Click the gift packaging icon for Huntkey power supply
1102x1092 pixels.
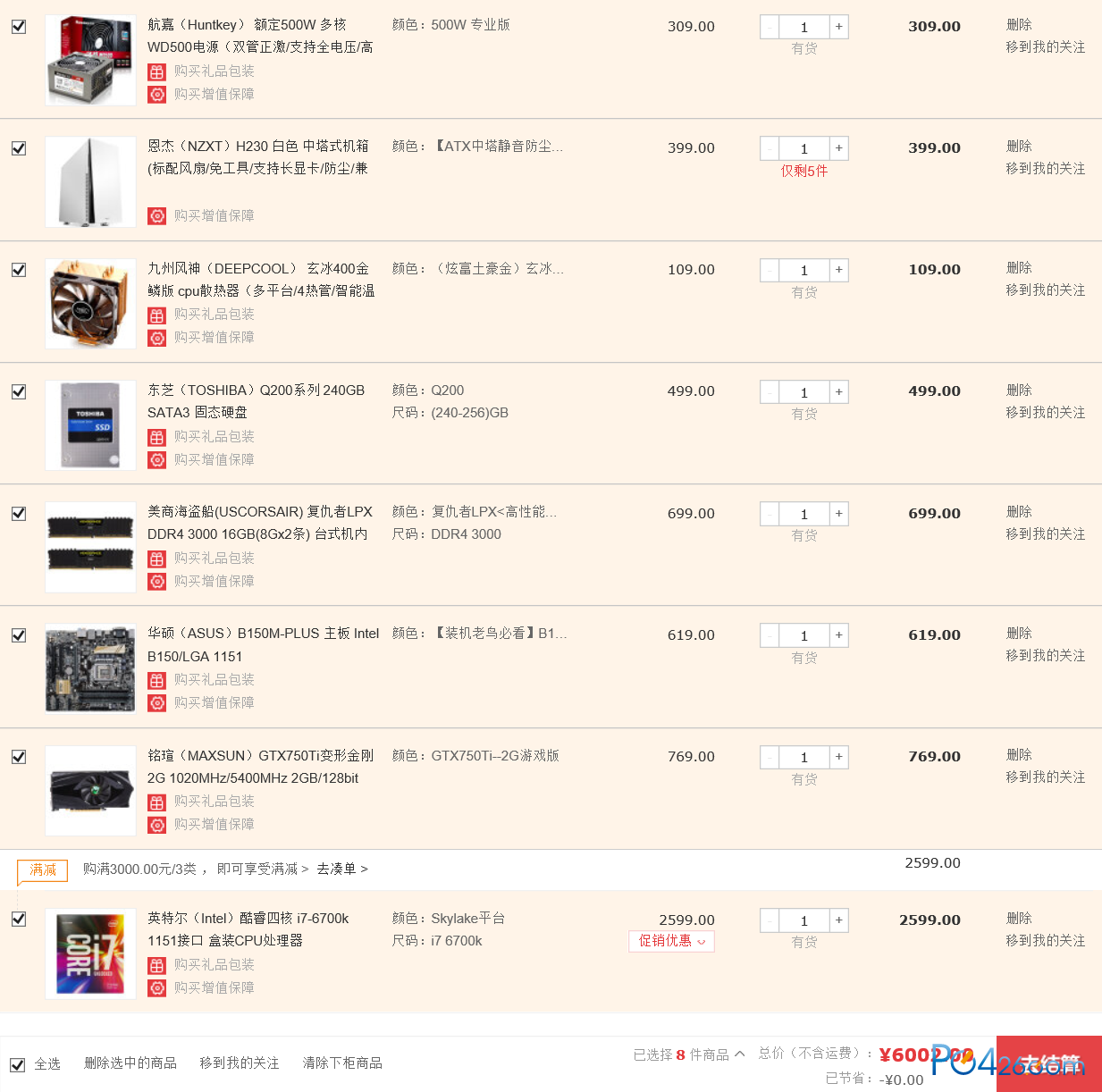tap(157, 71)
